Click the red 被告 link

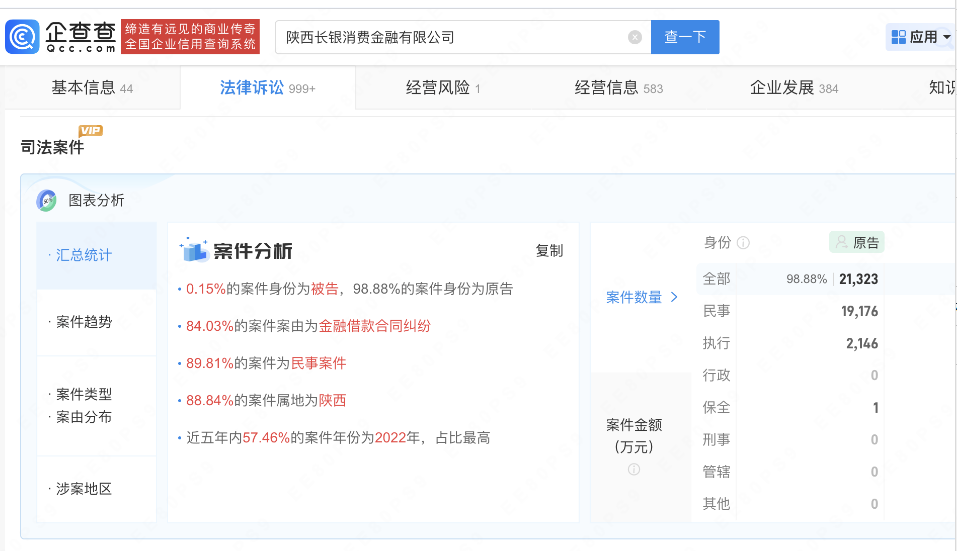click(325, 289)
